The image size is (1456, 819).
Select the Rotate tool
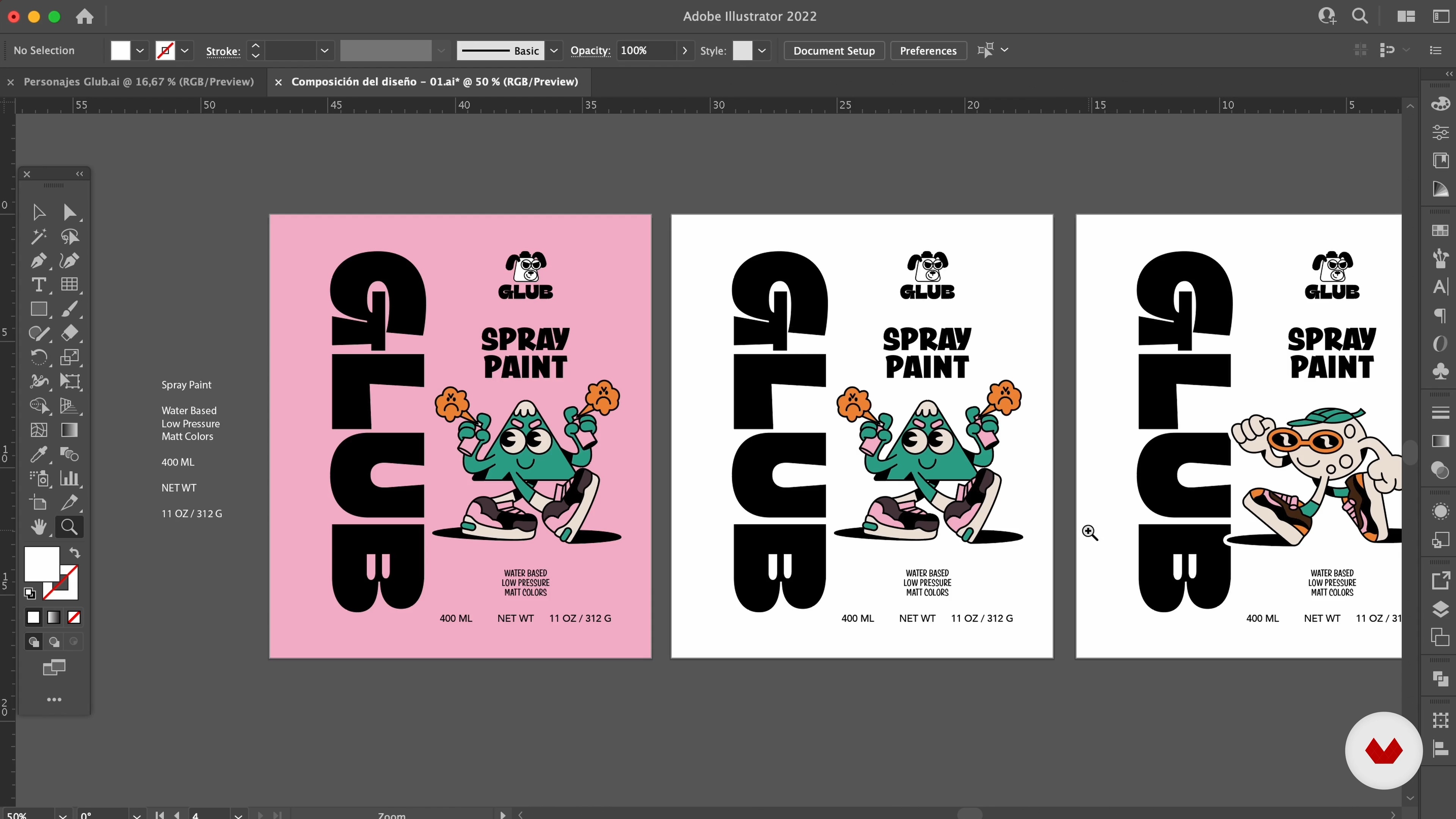38,357
